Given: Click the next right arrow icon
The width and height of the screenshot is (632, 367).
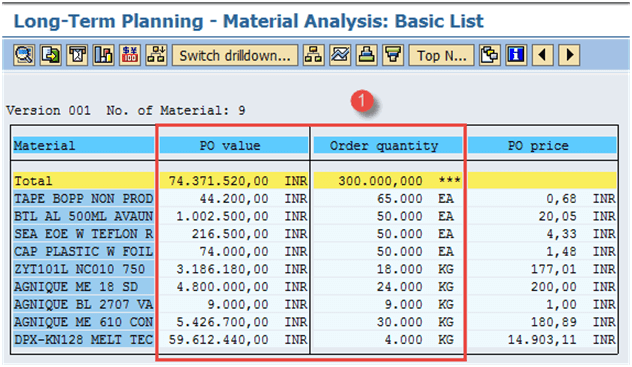Looking at the screenshot, I should coord(569,55).
